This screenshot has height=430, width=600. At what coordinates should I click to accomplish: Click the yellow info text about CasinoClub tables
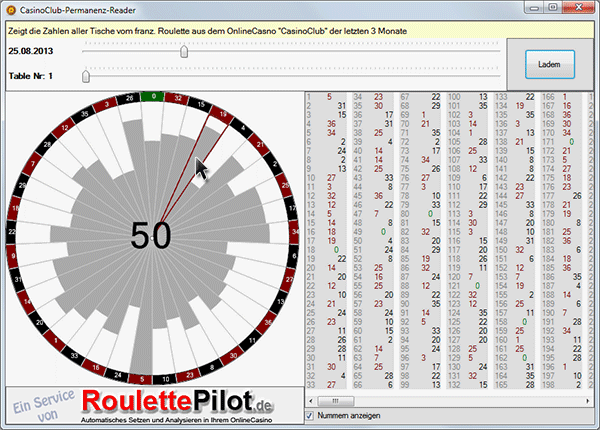click(207, 31)
